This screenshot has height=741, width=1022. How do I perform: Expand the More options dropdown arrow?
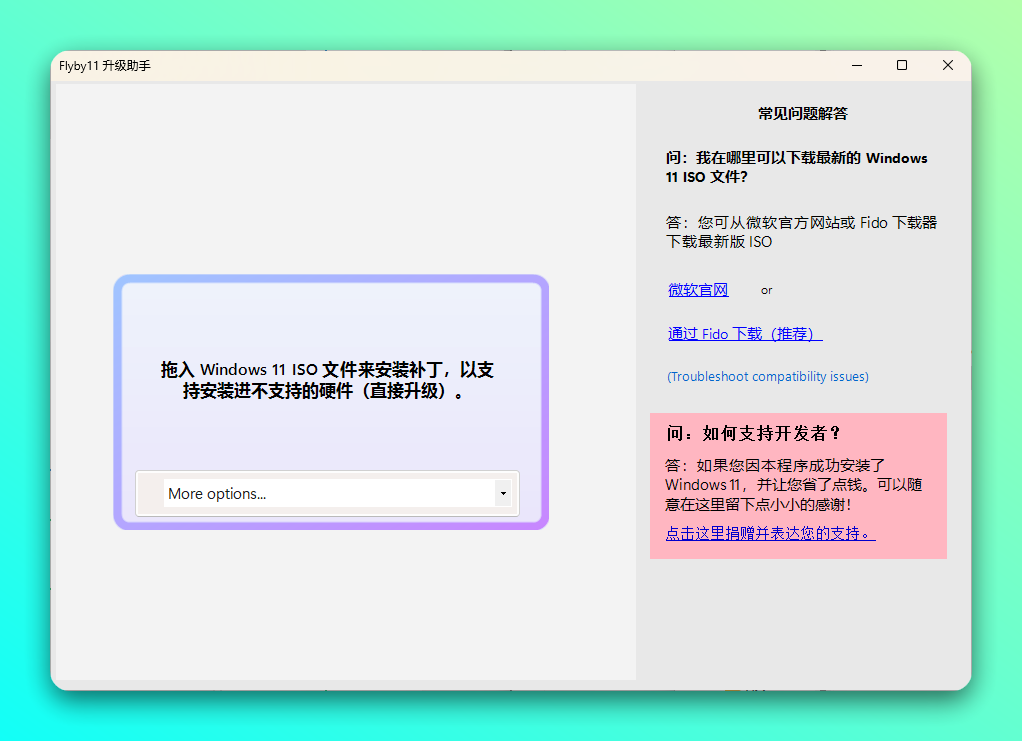503,493
